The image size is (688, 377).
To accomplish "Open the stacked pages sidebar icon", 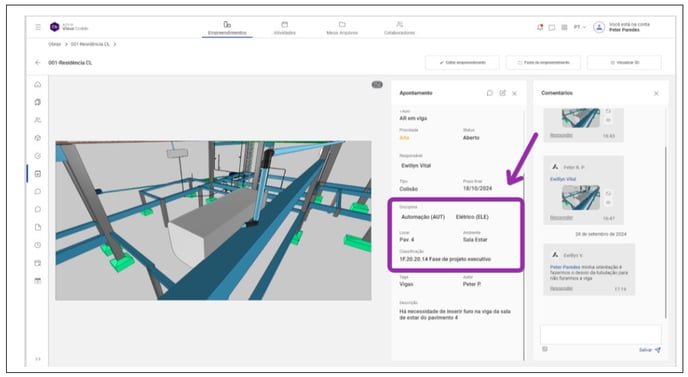I will [38, 102].
